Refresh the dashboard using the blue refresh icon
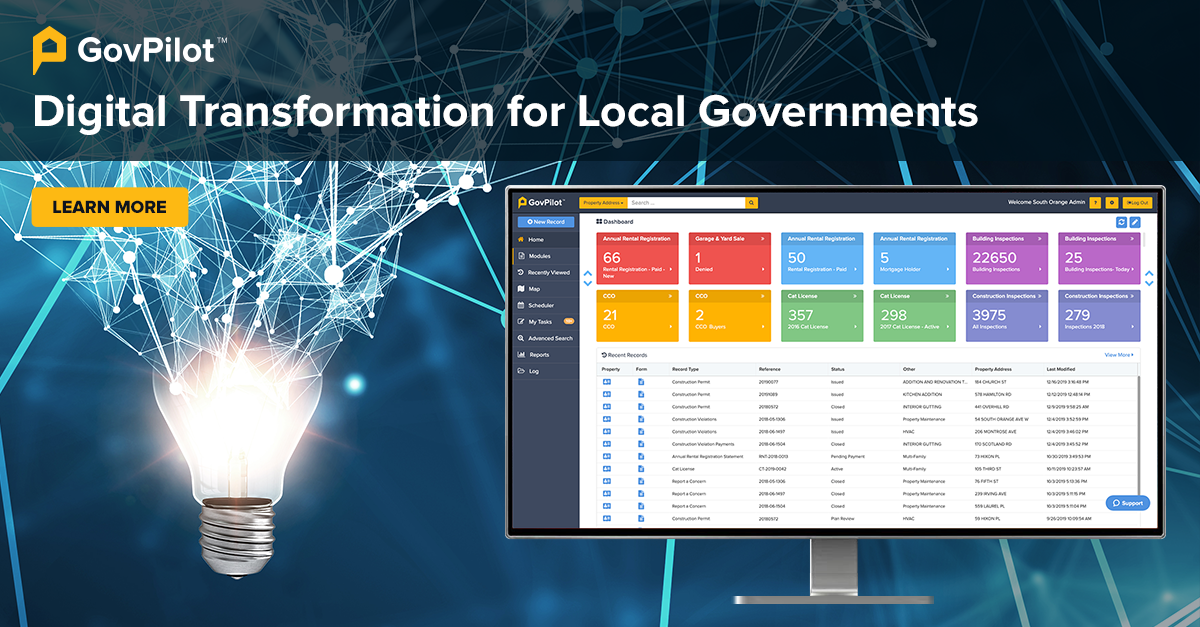Viewport: 1200px width, 627px height. pos(1121,221)
